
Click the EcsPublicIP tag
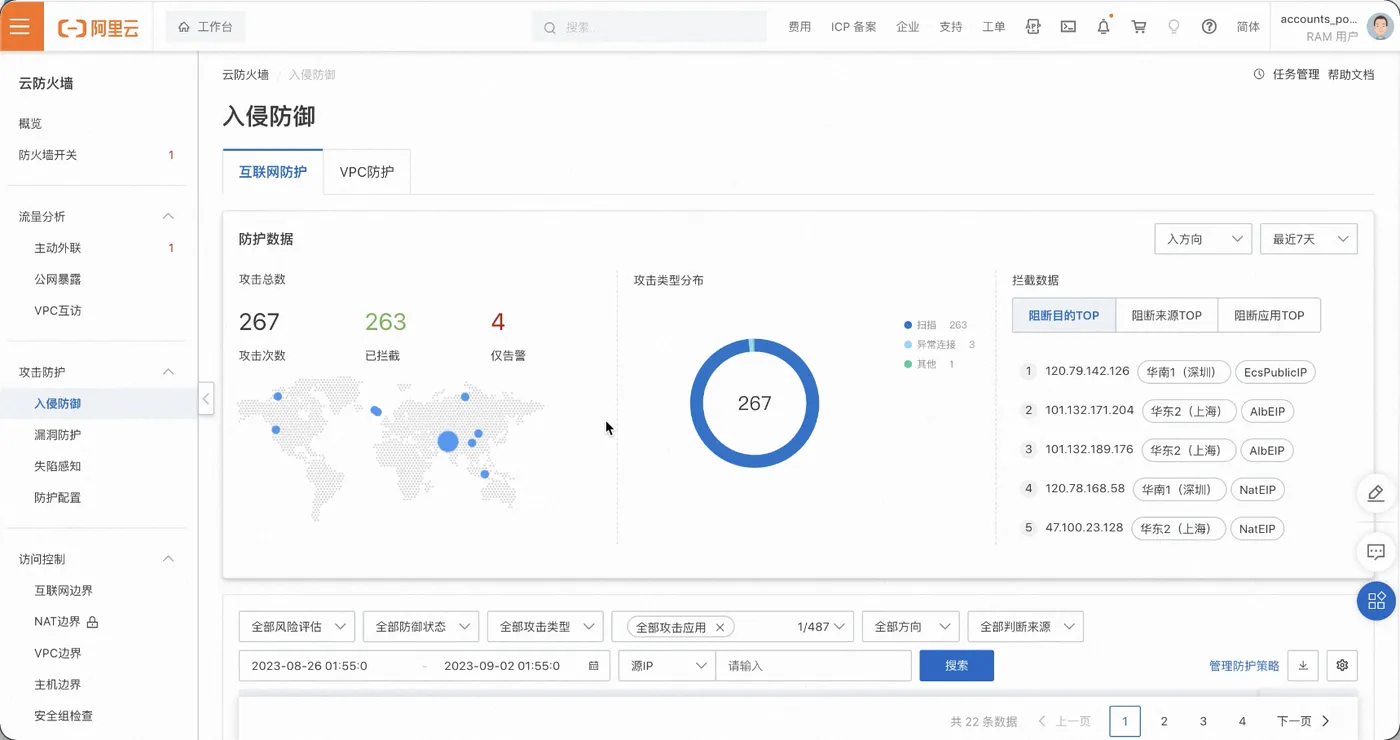(1275, 372)
